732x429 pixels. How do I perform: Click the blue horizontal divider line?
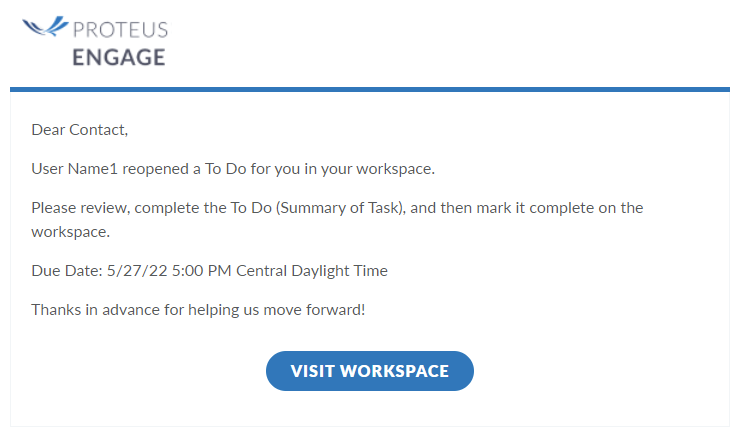pyautogui.click(x=370, y=89)
